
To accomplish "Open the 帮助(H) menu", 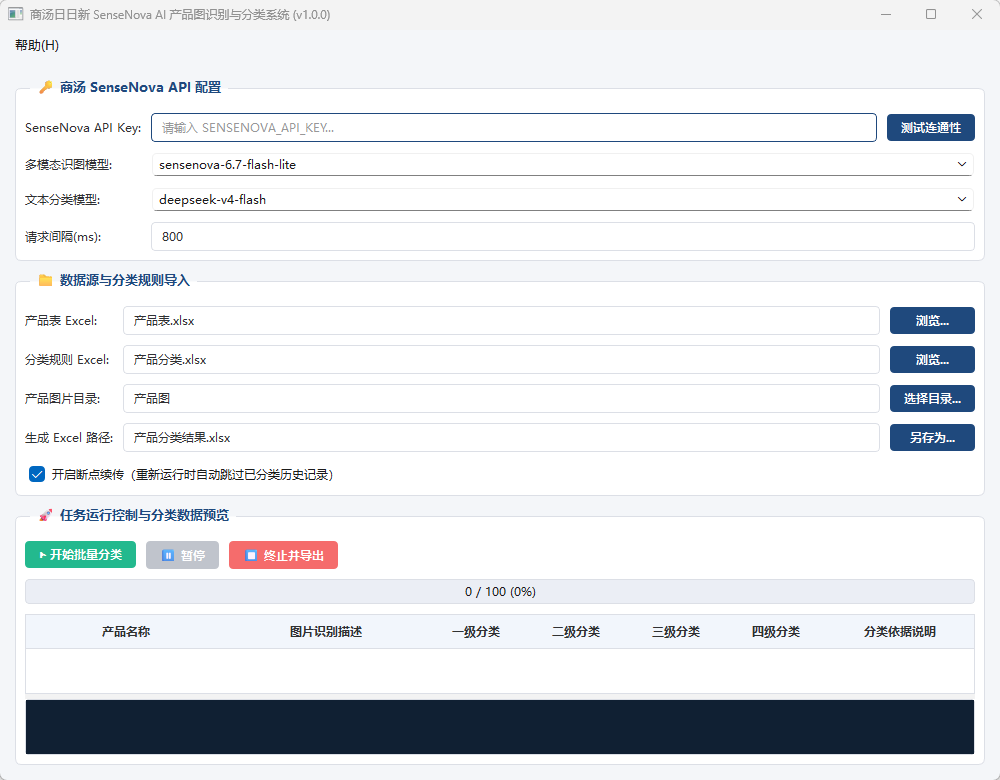I will pos(37,45).
